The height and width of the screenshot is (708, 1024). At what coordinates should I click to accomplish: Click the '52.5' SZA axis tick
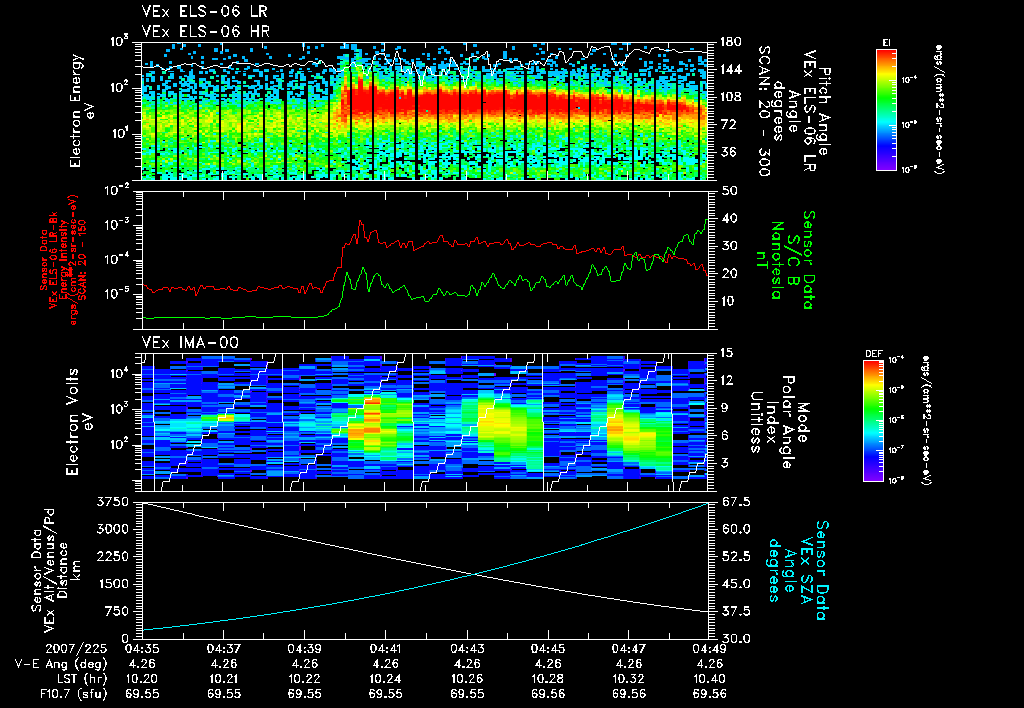[x=734, y=556]
